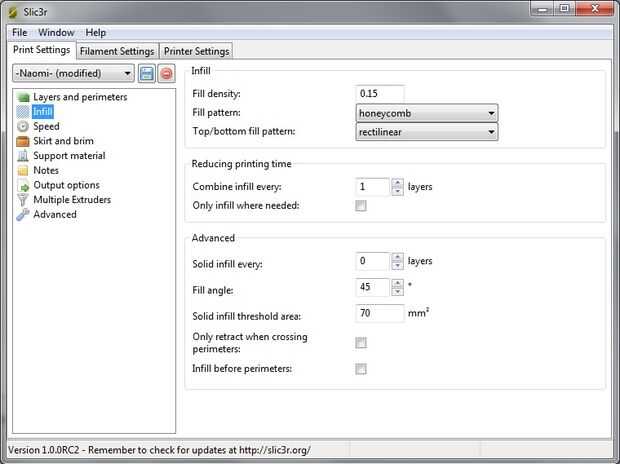Open the Fill pattern honeycomb dropdown
The width and height of the screenshot is (620, 464).
tap(427, 114)
